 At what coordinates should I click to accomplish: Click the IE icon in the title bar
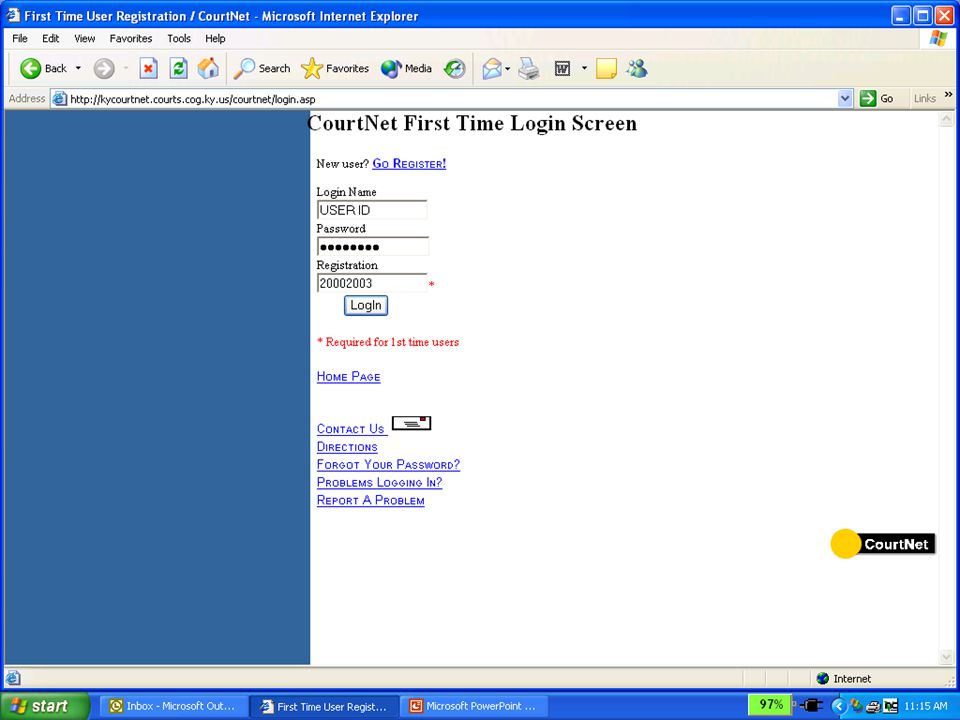pos(13,15)
